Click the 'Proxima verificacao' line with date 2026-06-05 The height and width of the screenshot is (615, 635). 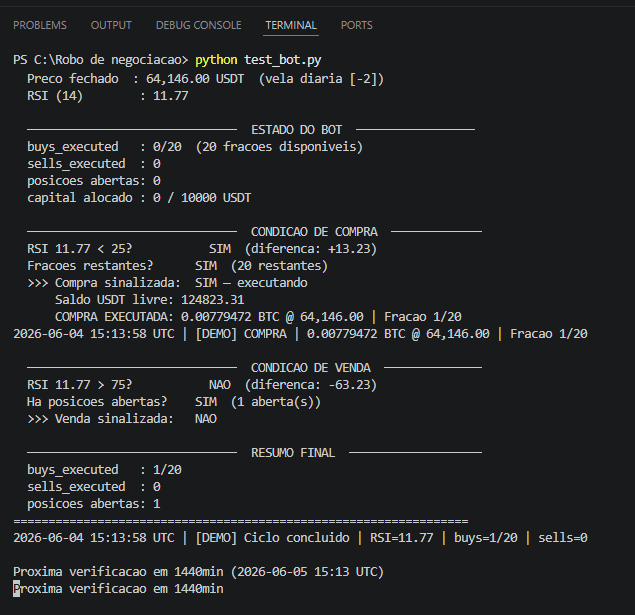tap(198, 572)
